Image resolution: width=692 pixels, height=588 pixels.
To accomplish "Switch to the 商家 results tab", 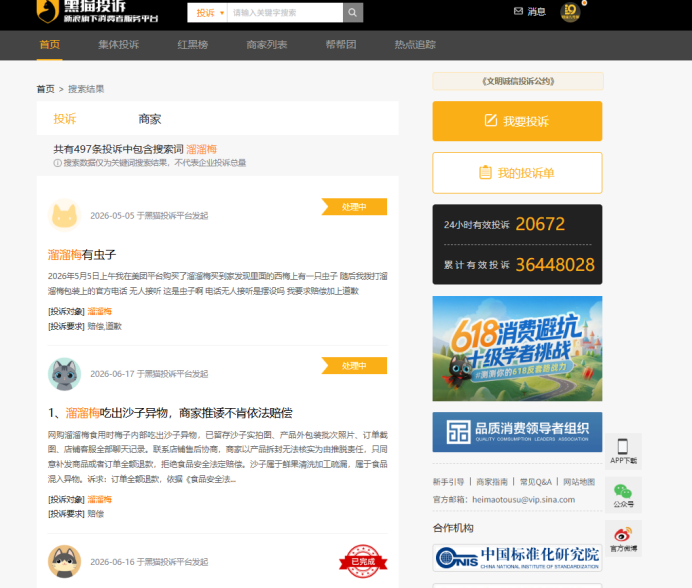I will (x=150, y=119).
